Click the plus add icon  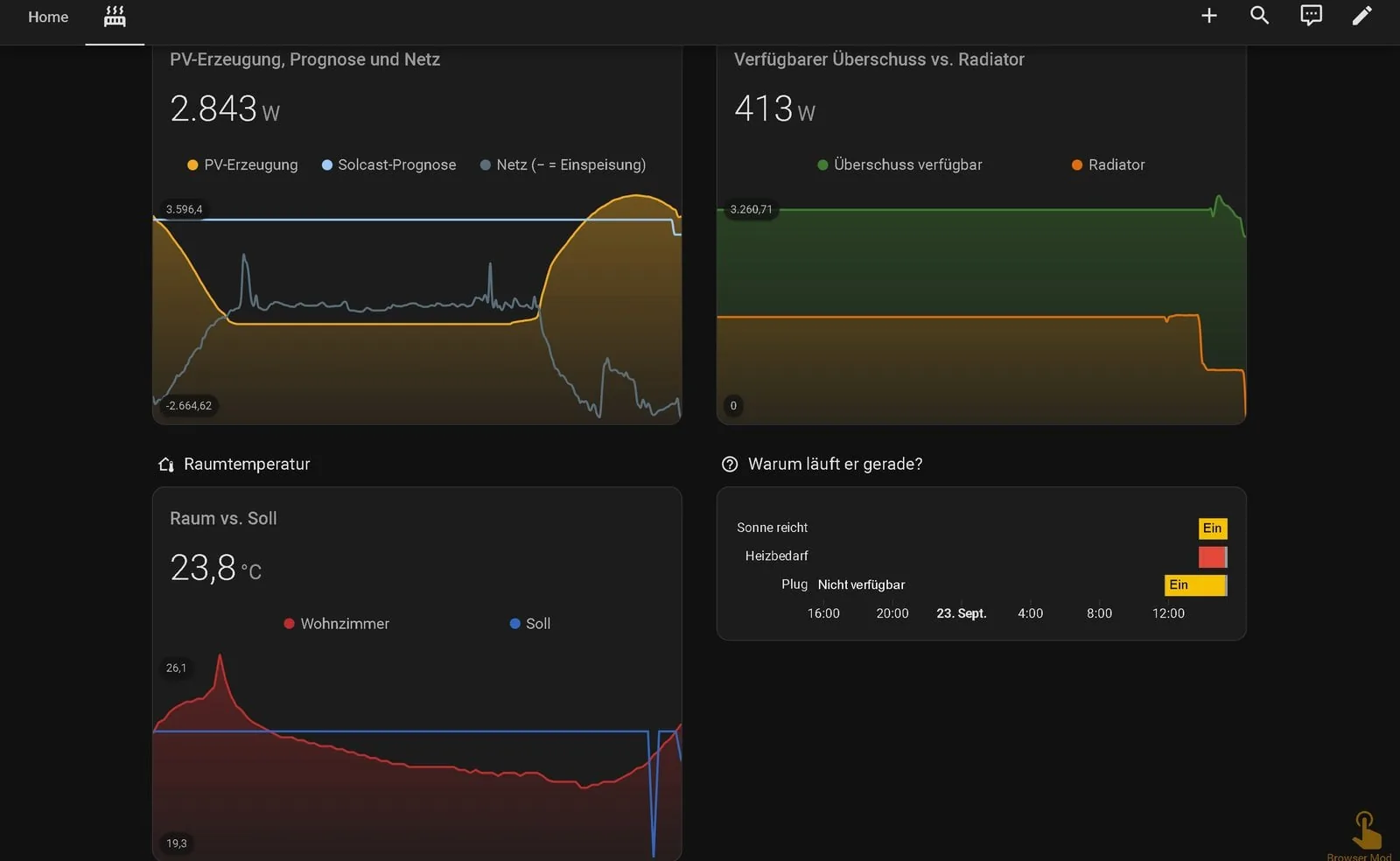click(1208, 16)
